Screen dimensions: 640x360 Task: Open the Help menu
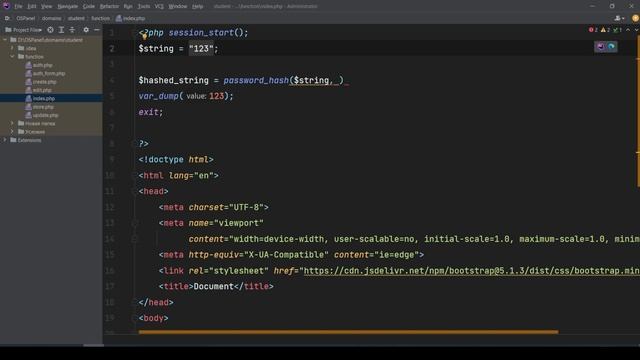pyautogui.click(x=198, y=7)
